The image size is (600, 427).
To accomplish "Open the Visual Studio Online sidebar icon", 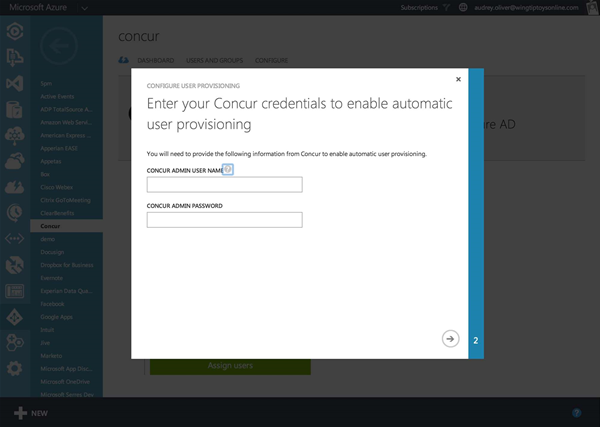I will click(x=15, y=83).
